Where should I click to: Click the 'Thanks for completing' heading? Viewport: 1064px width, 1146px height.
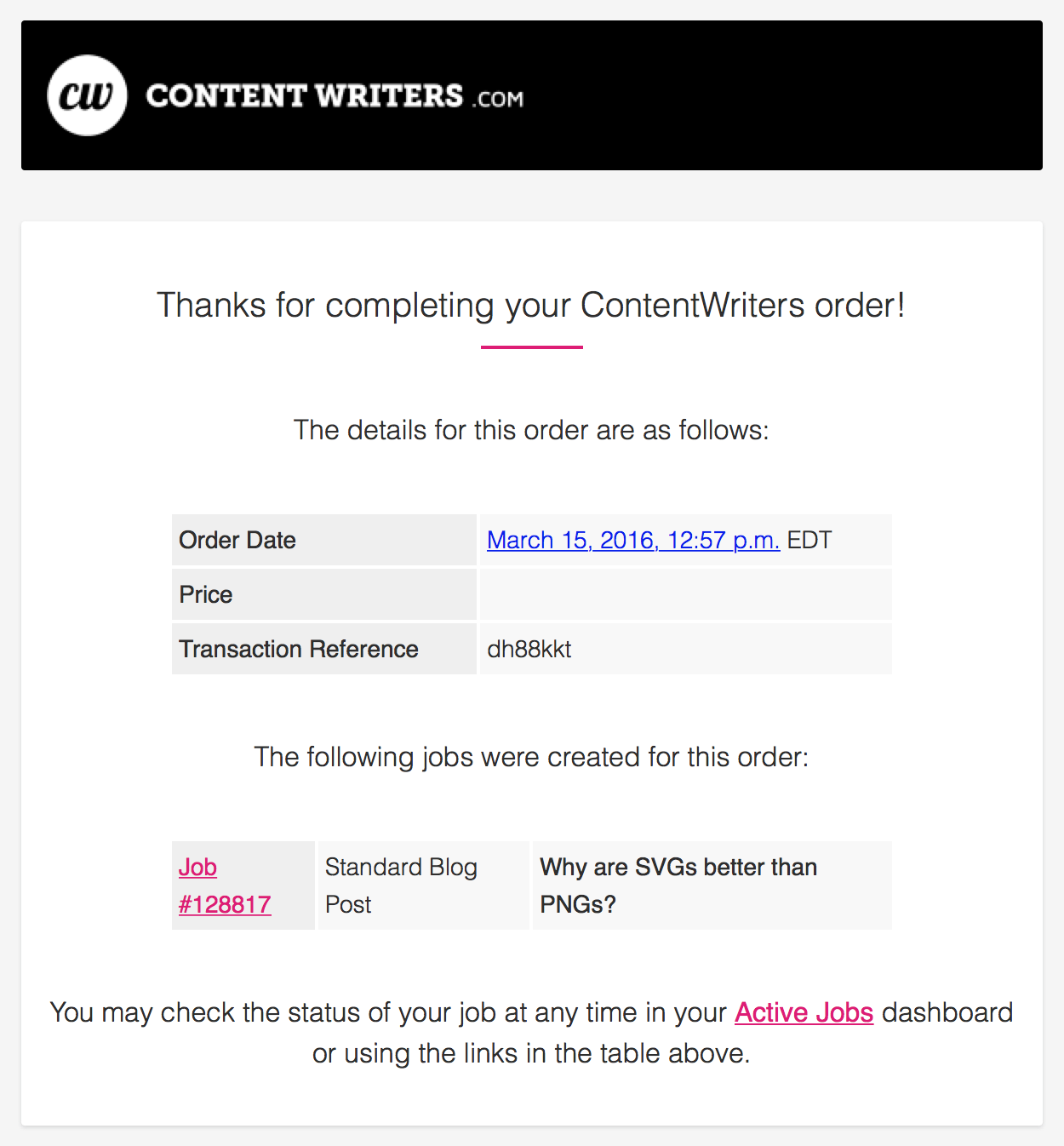(x=531, y=305)
